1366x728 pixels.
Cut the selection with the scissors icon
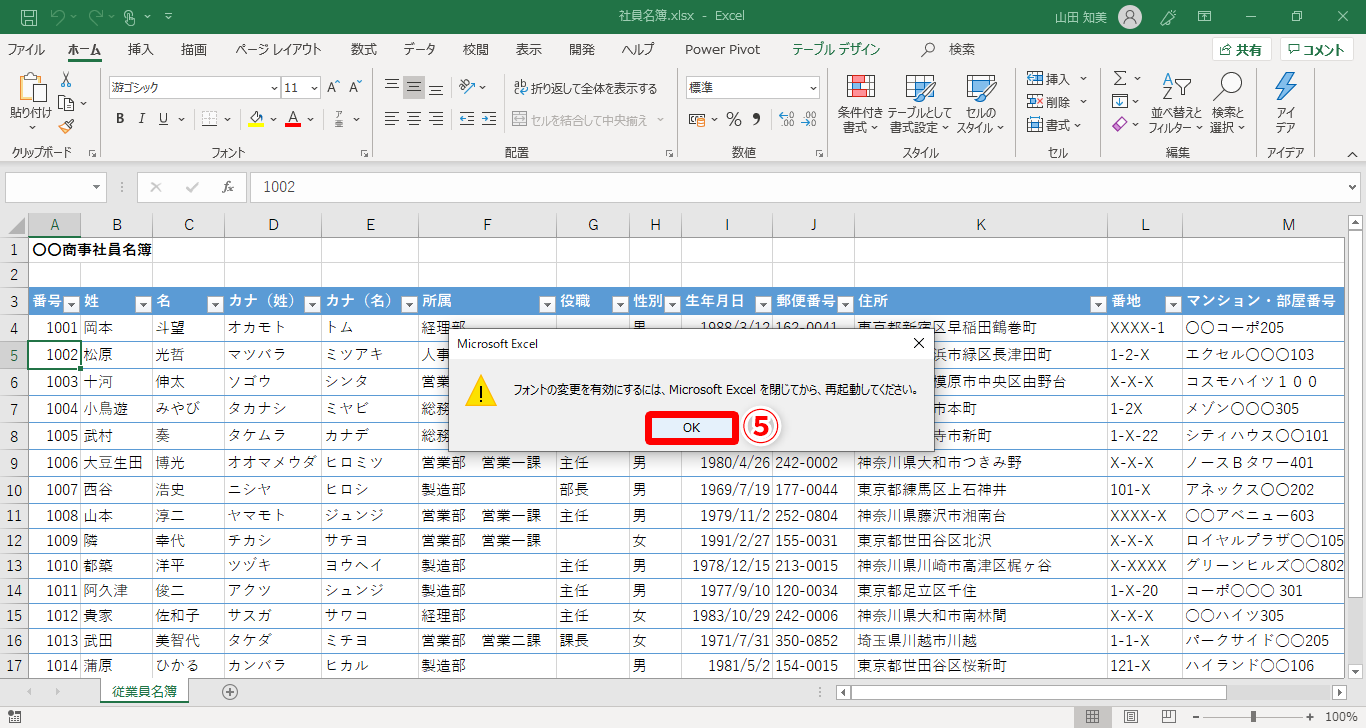click(66, 80)
